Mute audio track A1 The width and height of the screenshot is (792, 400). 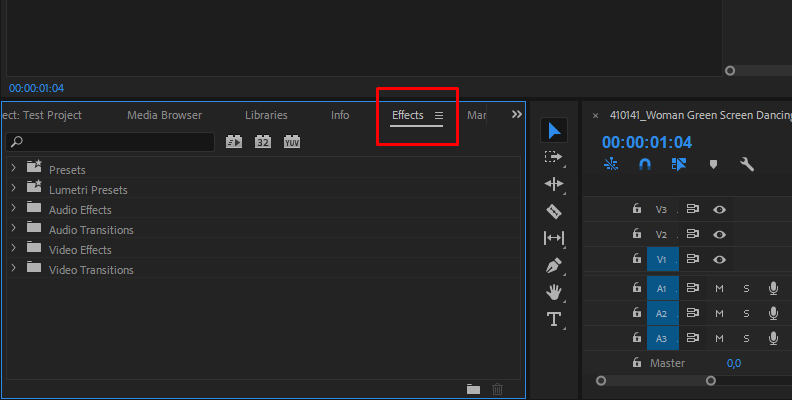coord(719,288)
